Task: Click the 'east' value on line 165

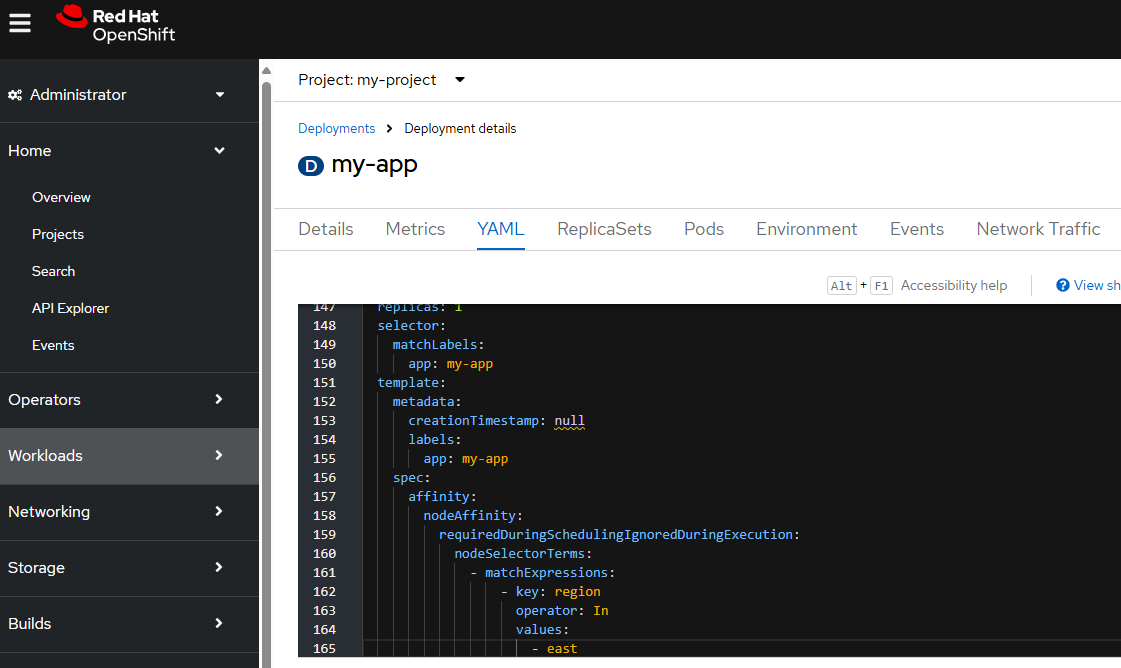Action: (562, 649)
